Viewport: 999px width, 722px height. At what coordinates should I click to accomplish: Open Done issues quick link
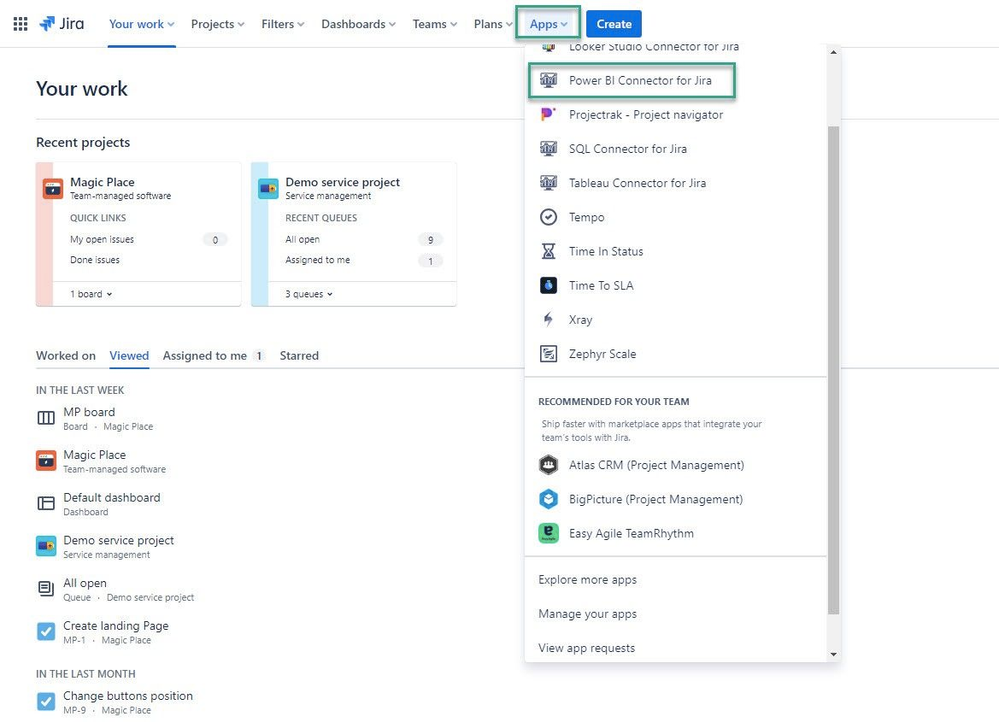pyautogui.click(x=95, y=260)
